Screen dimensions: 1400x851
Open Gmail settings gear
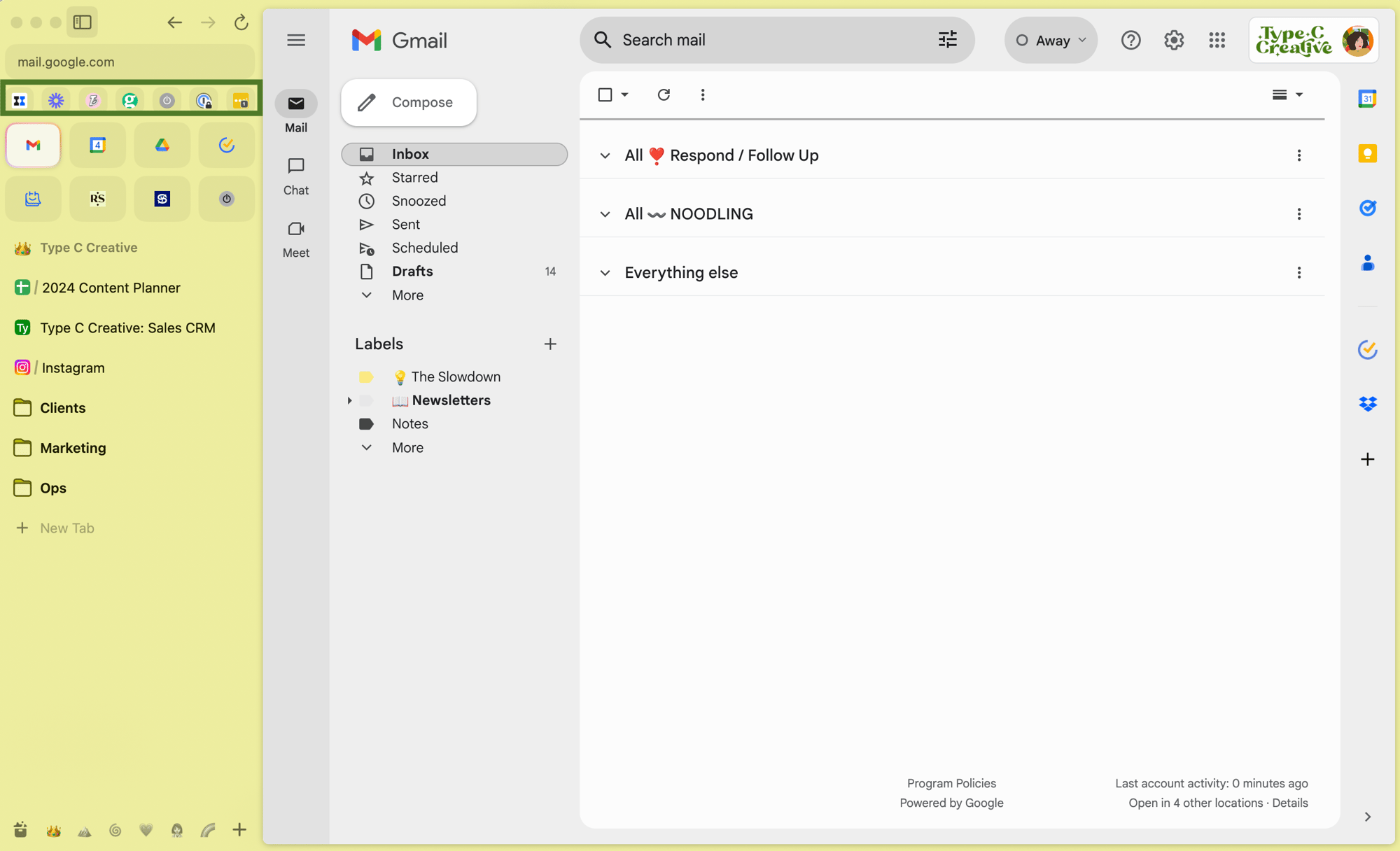1174,40
